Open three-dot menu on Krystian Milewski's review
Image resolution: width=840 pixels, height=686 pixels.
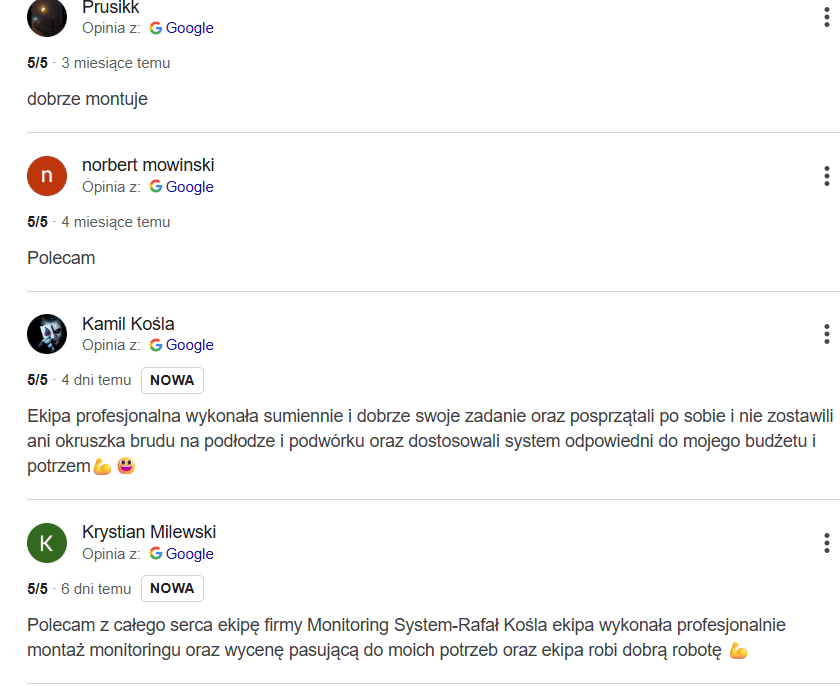pos(826,543)
